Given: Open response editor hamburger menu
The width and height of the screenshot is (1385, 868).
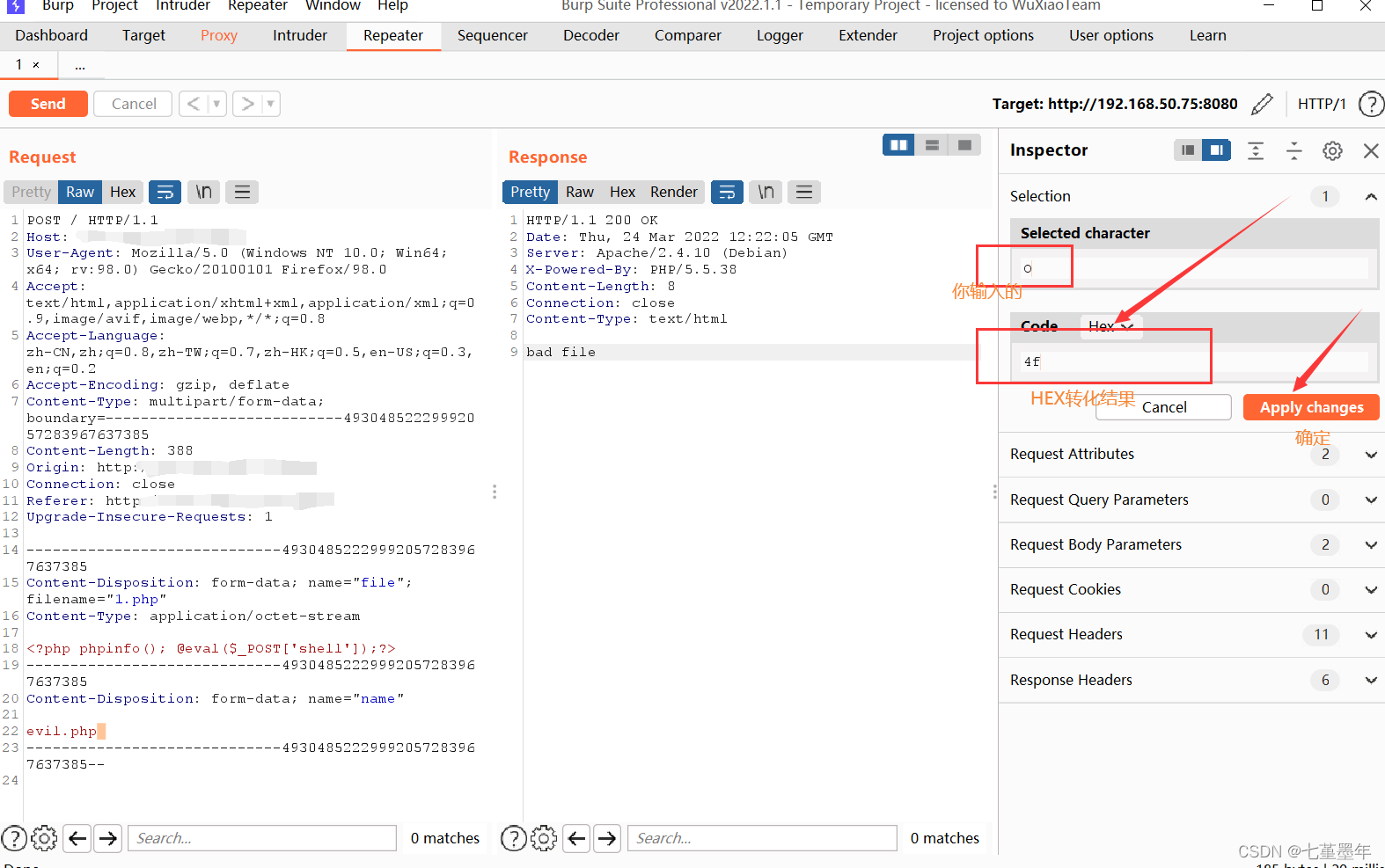Looking at the screenshot, I should tap(804, 192).
